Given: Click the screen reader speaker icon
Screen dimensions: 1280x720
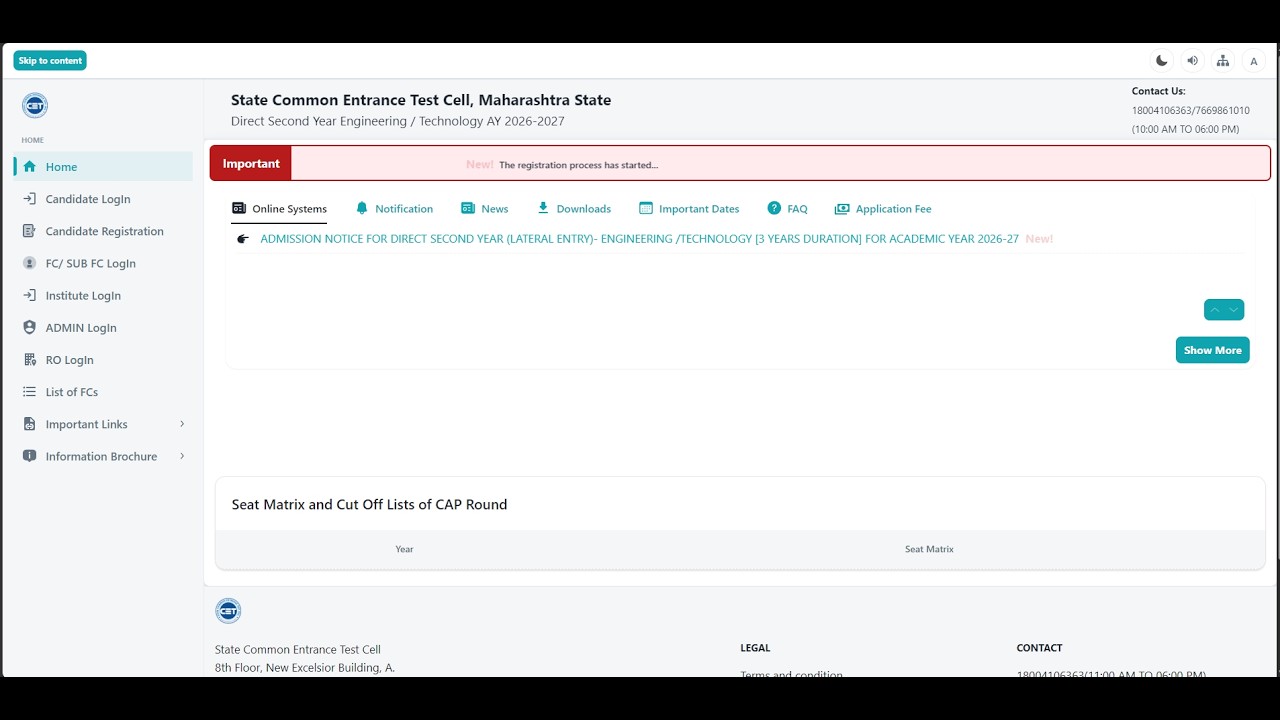Looking at the screenshot, I should [x=1192, y=61].
